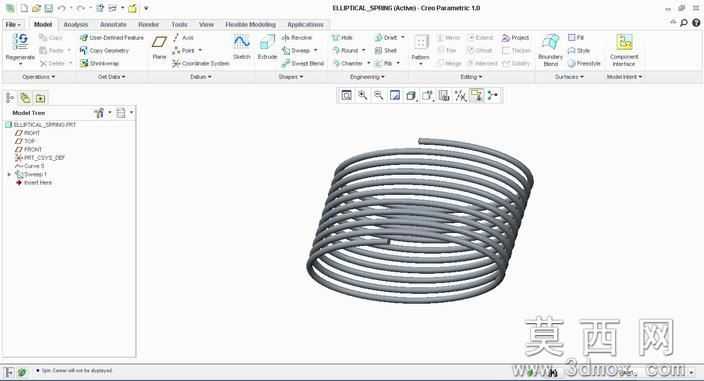Switch to the Favorites navigator tab

tap(40, 98)
